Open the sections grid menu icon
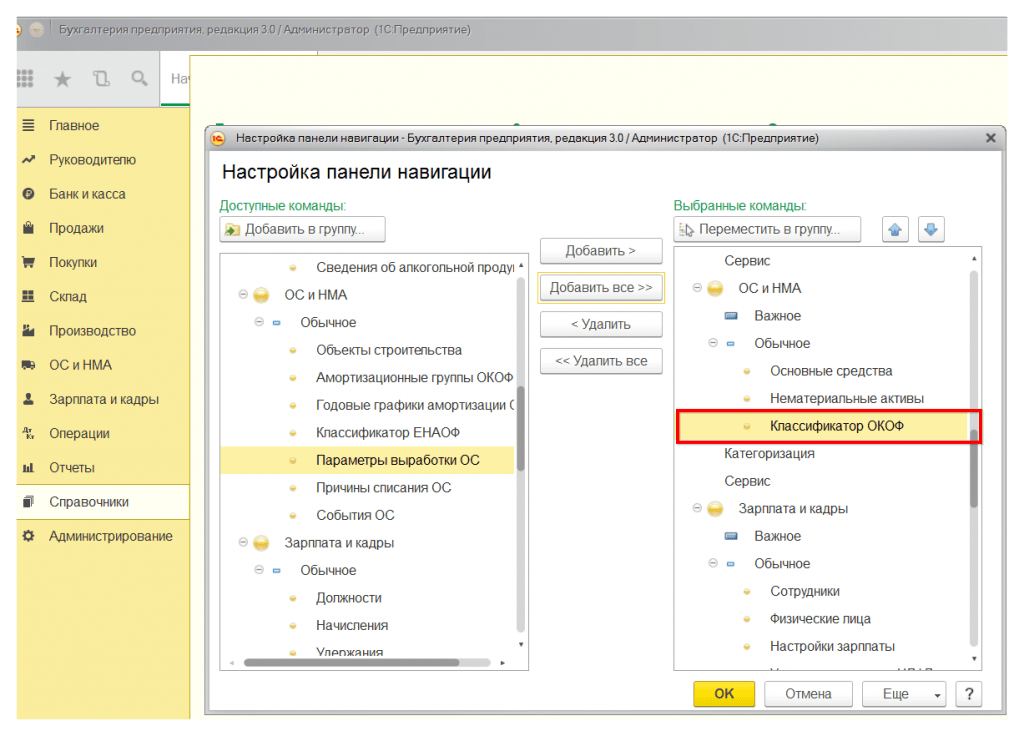The height and width of the screenshot is (736, 1024). click(25, 79)
